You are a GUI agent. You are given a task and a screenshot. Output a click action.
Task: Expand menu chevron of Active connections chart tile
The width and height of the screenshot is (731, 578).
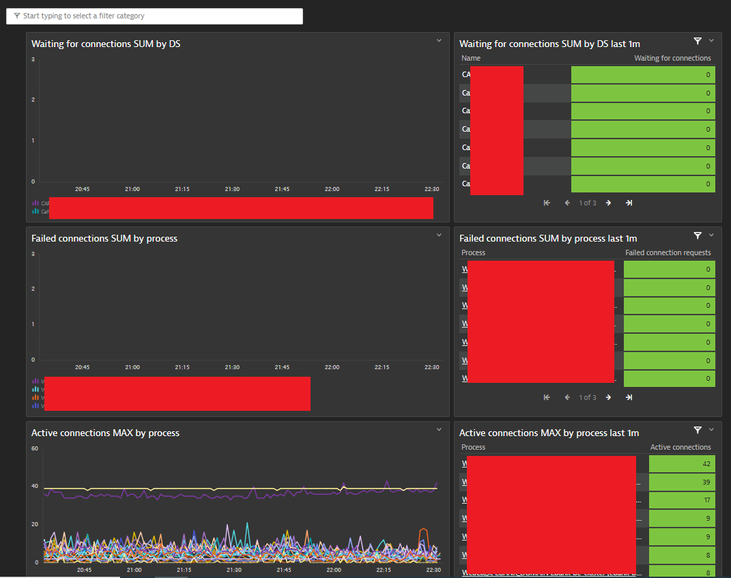click(x=439, y=430)
